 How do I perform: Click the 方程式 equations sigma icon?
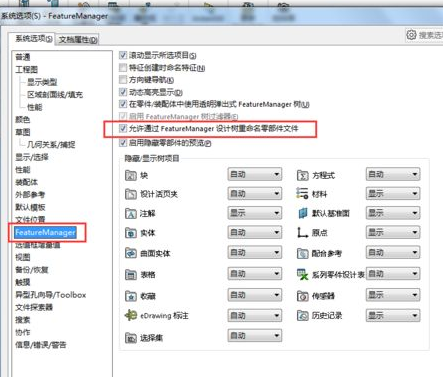[x=303, y=175]
